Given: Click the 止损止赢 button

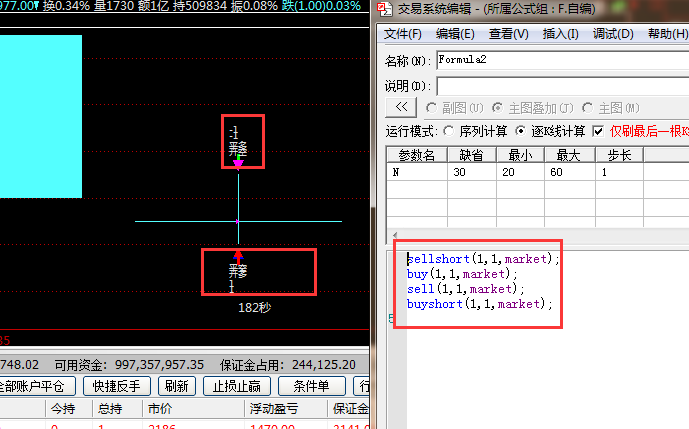Looking at the screenshot, I should pyautogui.click(x=236, y=386).
